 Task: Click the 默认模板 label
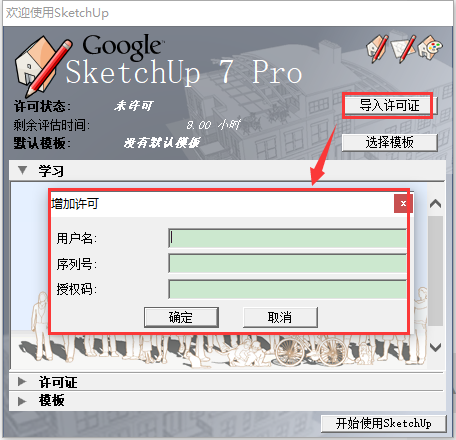pos(42,143)
